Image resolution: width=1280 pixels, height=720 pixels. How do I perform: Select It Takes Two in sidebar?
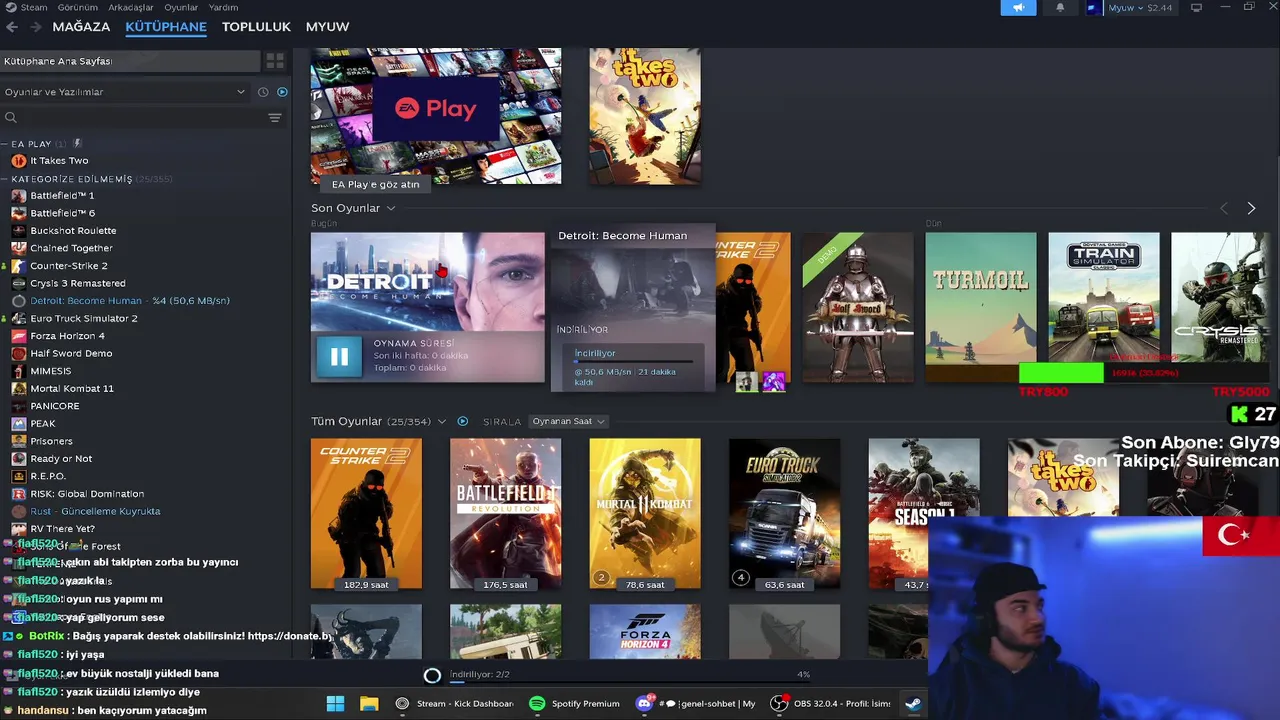59,161
